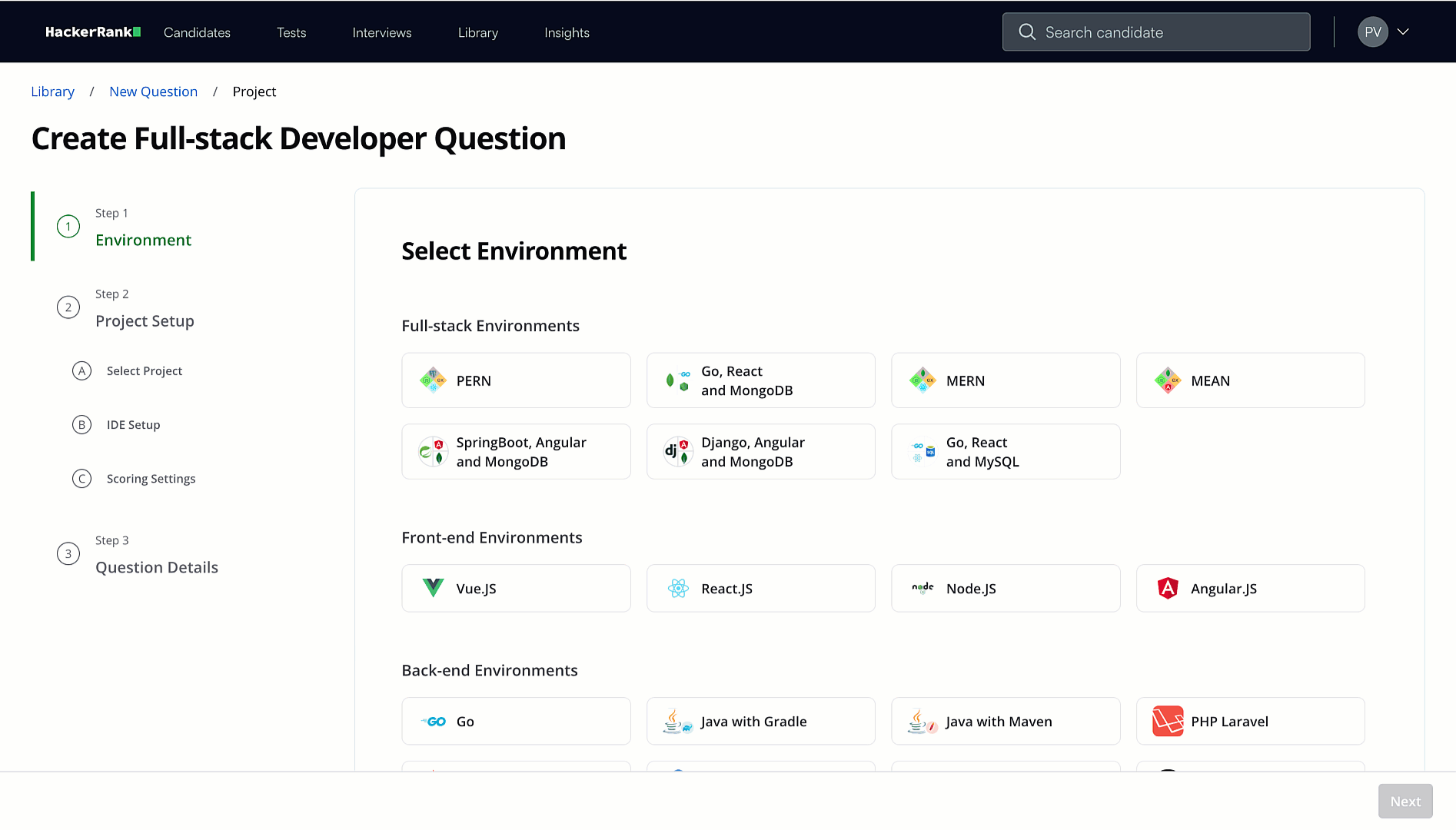This screenshot has height=830, width=1456.
Task: Click the Node.JS icon
Action: point(922,588)
